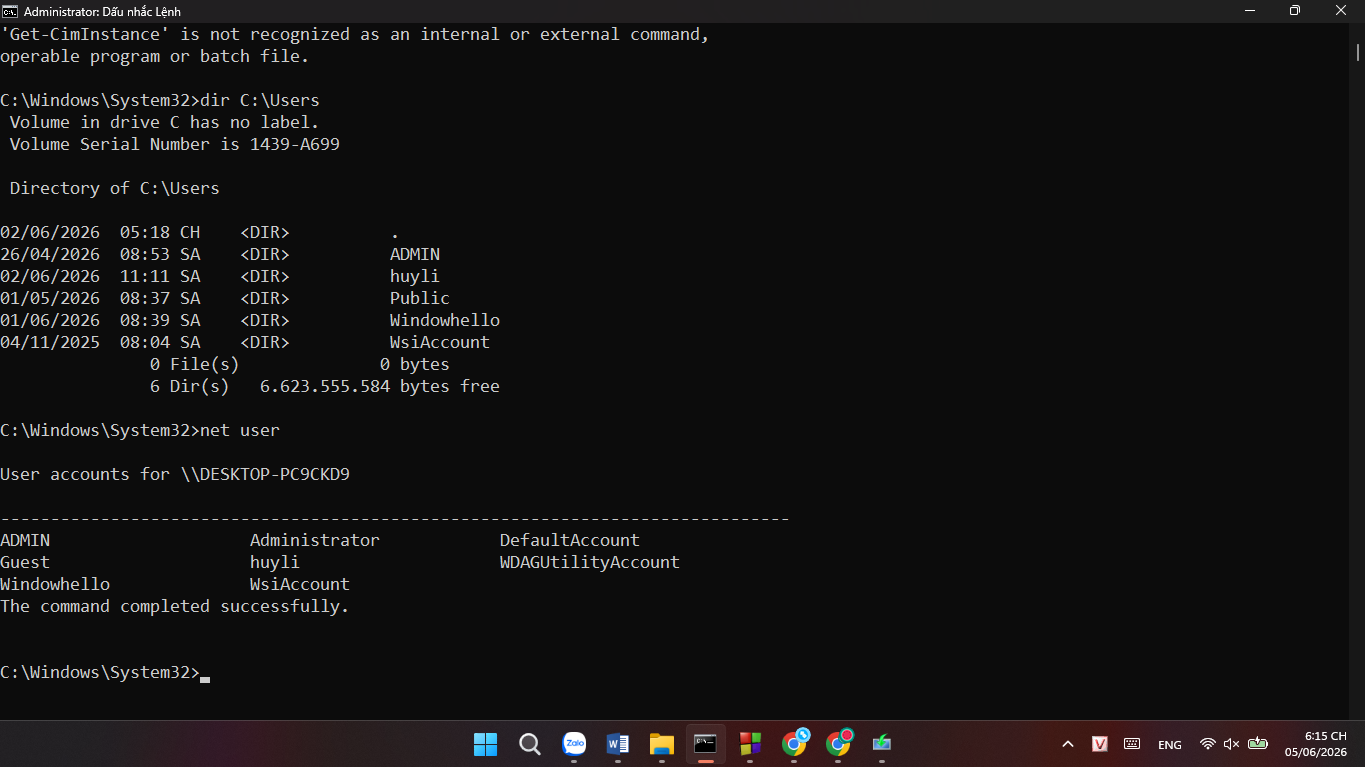Click the WsiAccount folder in dir listing
1365x767 pixels.
[x=440, y=342]
